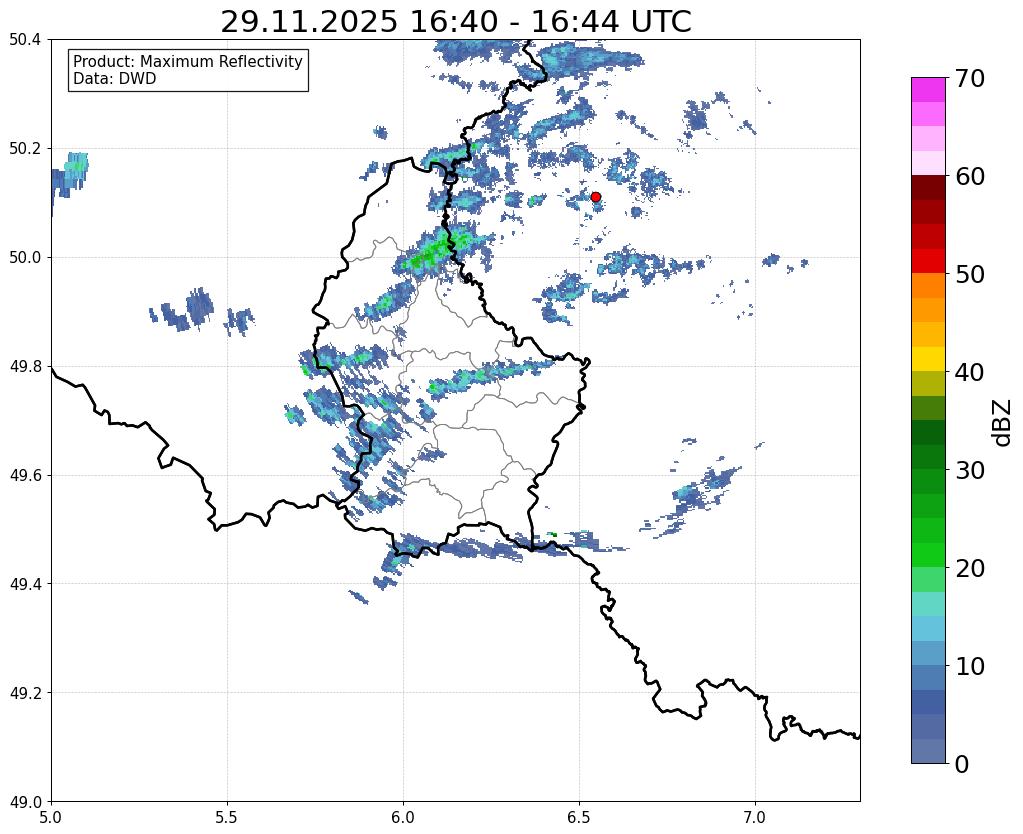Click the longitude axis label 5.5
This screenshot has height=834, width=1023.
pyautogui.click(x=227, y=817)
